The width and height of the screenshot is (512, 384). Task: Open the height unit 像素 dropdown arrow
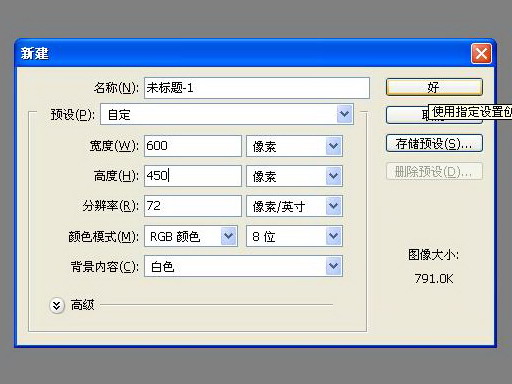coord(334,176)
